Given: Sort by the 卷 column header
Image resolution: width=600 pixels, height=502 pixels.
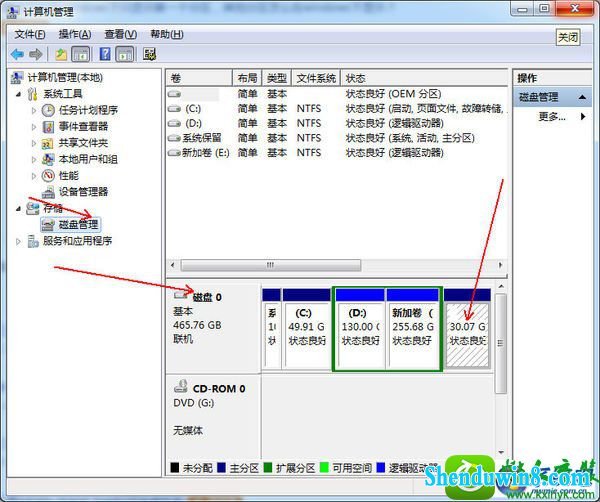Looking at the screenshot, I should click(x=199, y=78).
